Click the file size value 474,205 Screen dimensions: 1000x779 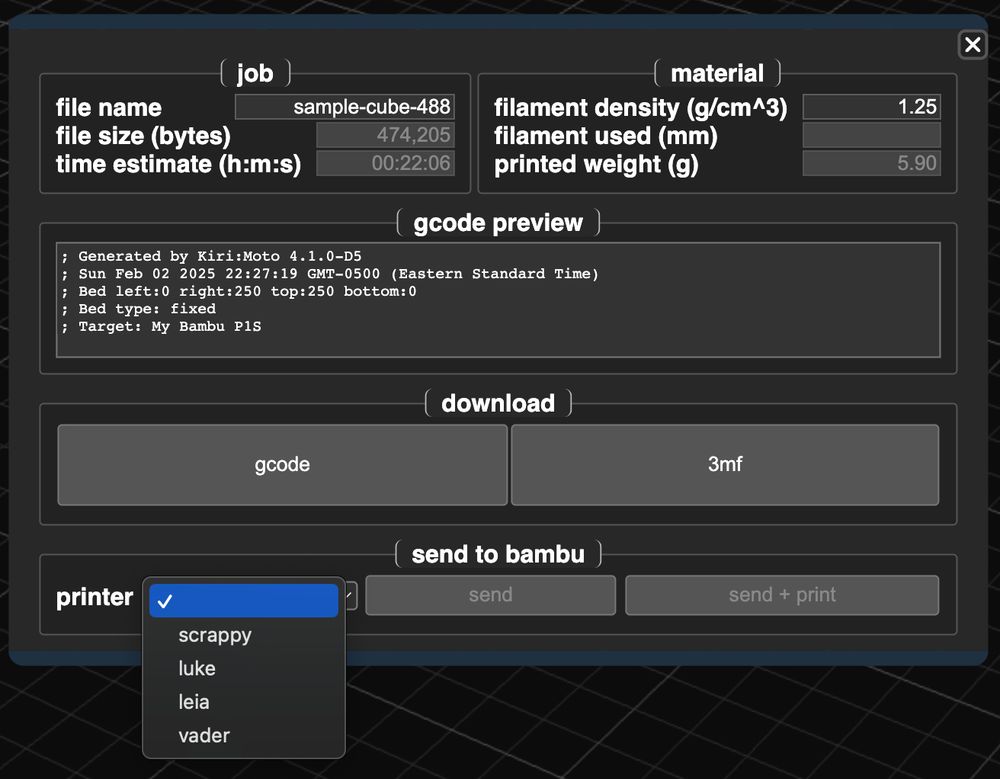(x=386, y=135)
